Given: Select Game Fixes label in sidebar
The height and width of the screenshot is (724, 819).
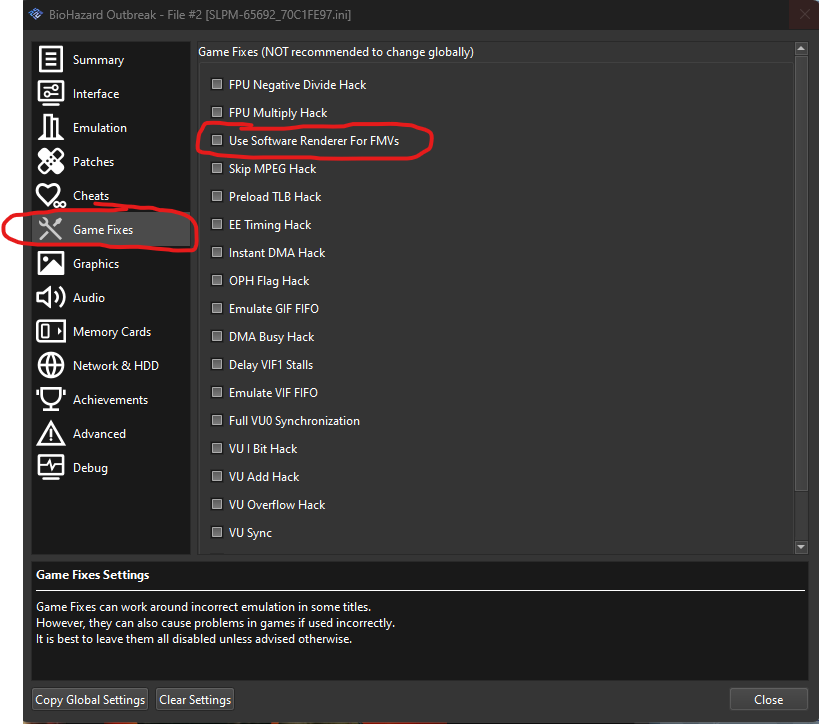Looking at the screenshot, I should click(x=103, y=230).
